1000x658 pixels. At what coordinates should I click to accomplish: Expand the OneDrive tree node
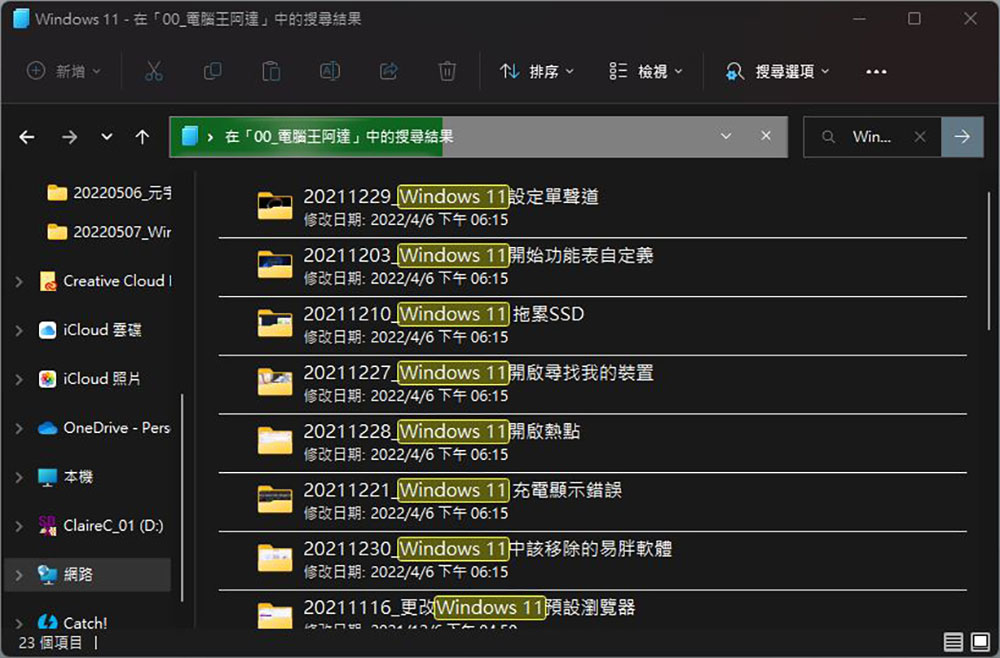[x=19, y=428]
